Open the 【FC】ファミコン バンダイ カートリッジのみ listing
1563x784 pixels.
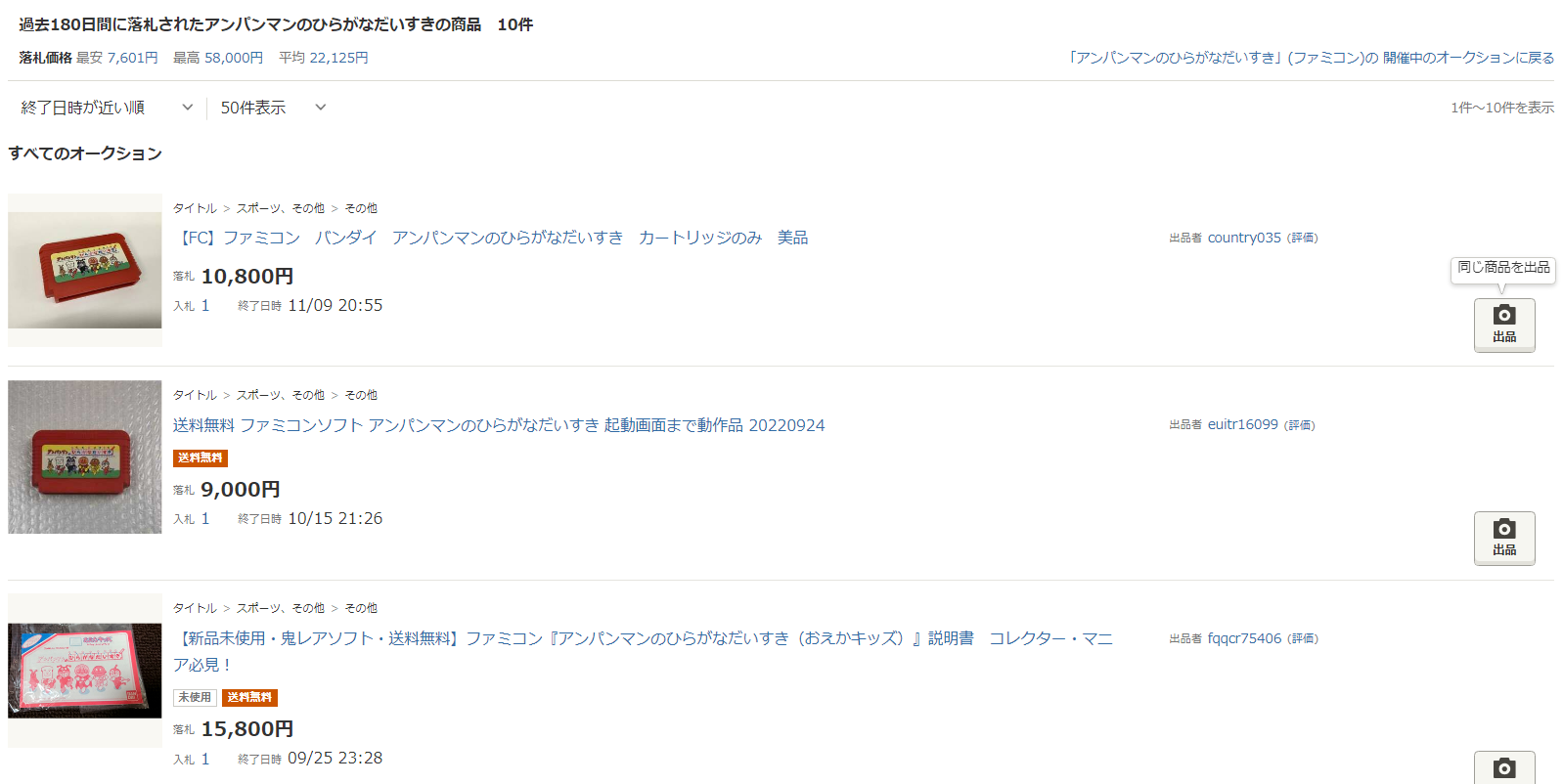click(x=491, y=238)
